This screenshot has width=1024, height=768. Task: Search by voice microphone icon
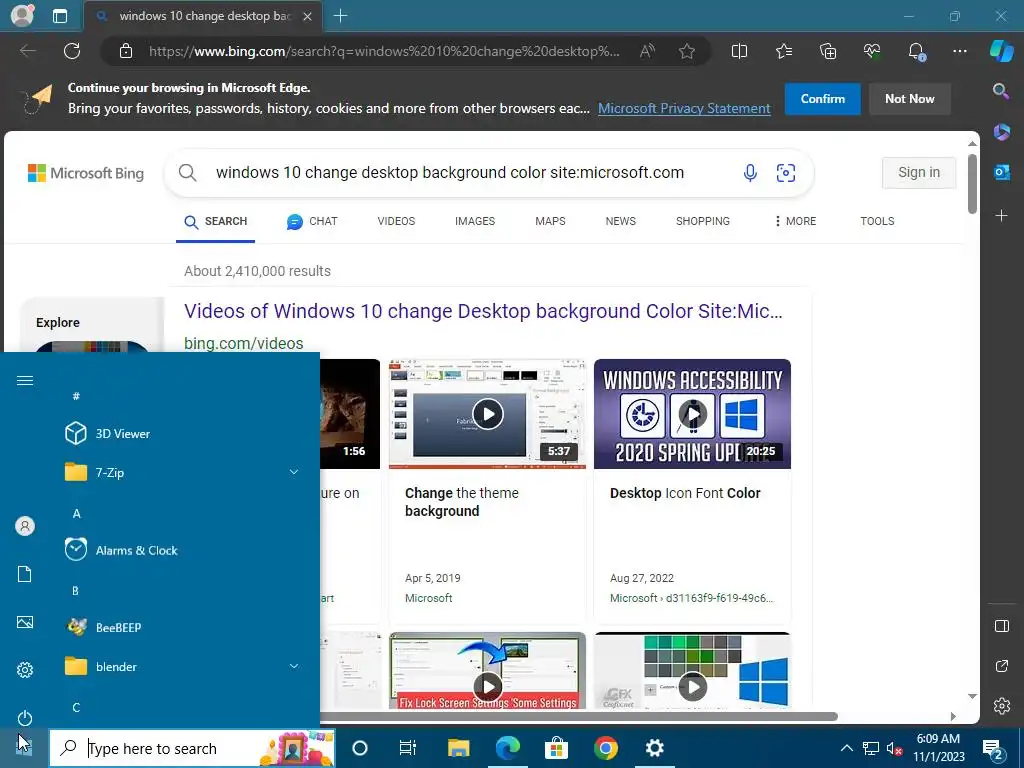(750, 172)
